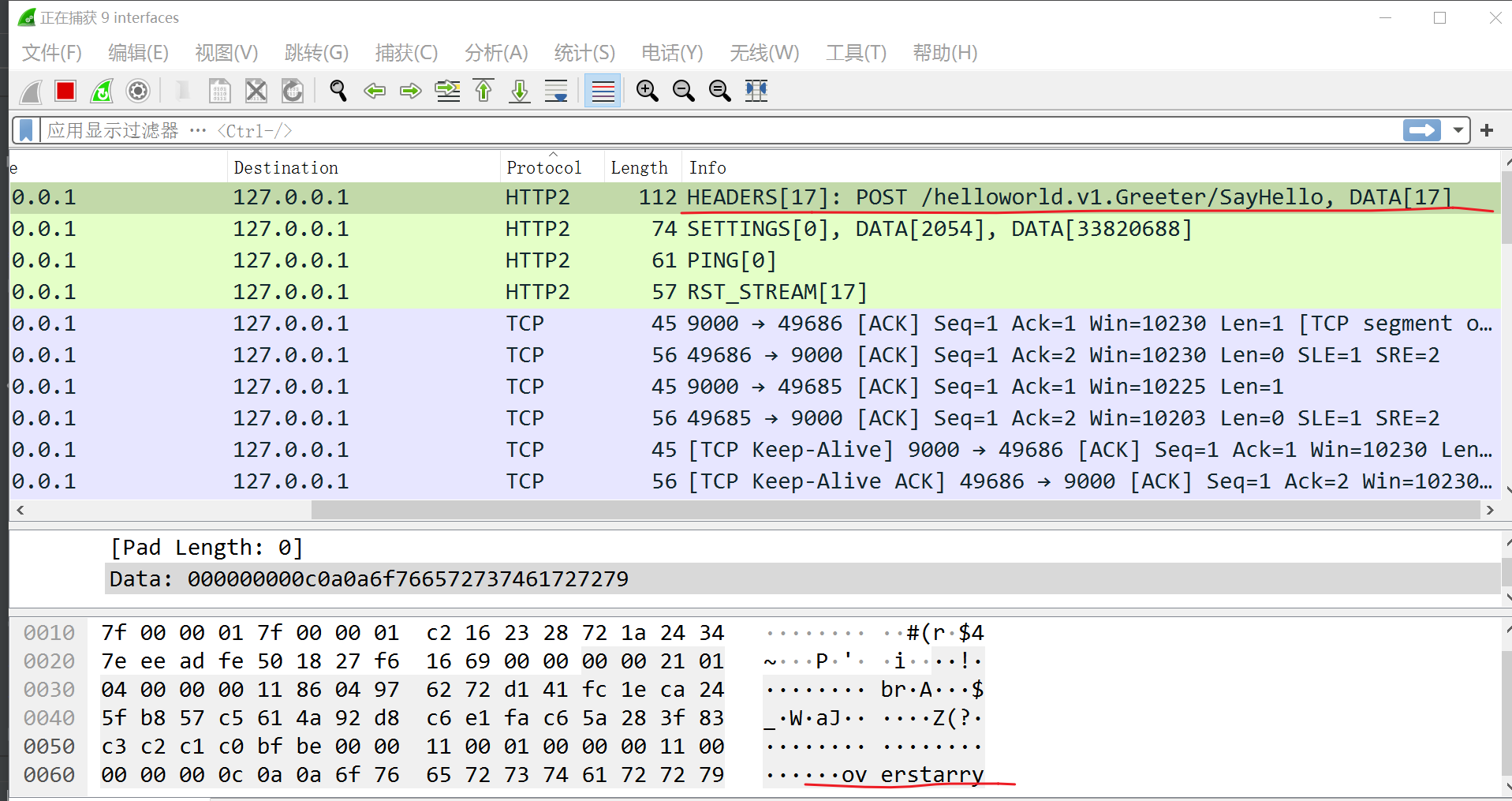Sort packets by Protocol column
Viewport: 1512px width, 801px height.
(543, 167)
